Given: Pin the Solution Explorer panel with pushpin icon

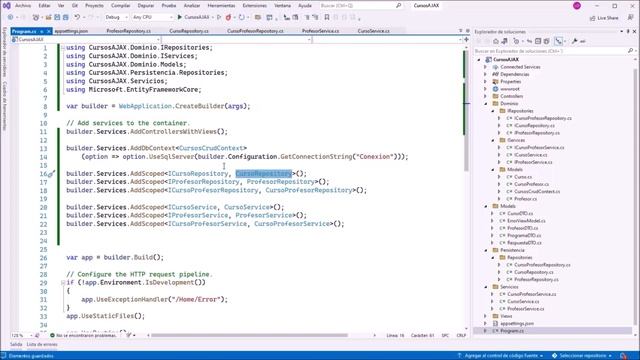Looking at the screenshot, I should [x=628, y=31].
